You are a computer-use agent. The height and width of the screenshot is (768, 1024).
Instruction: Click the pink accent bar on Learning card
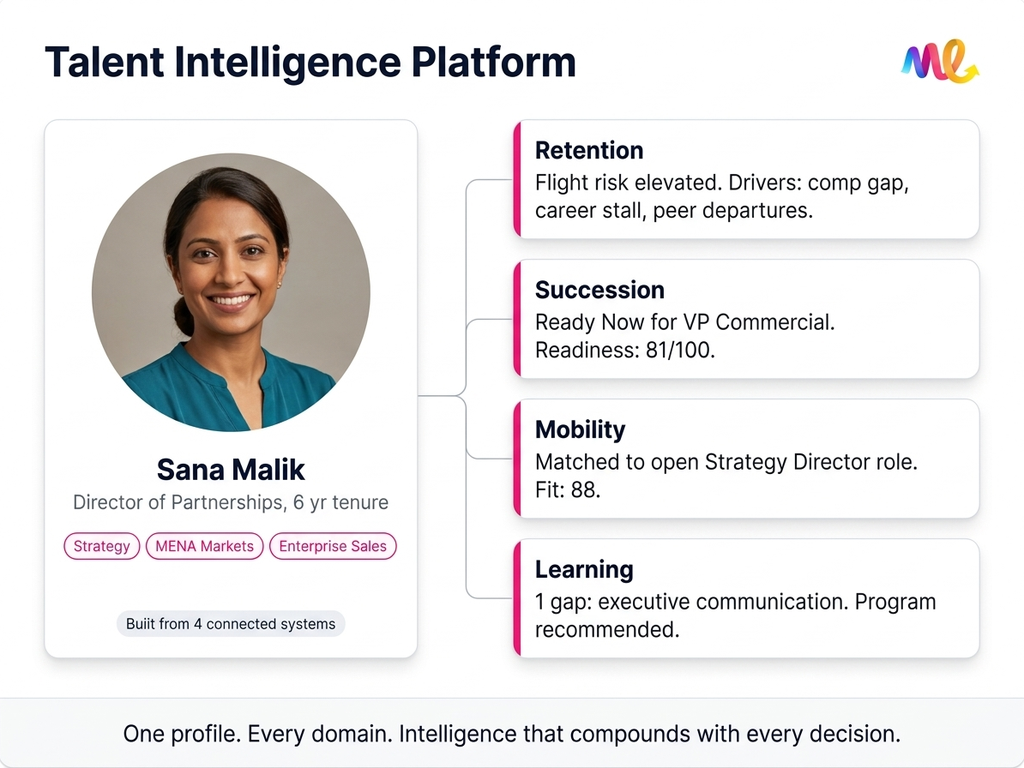pyautogui.click(x=517, y=598)
